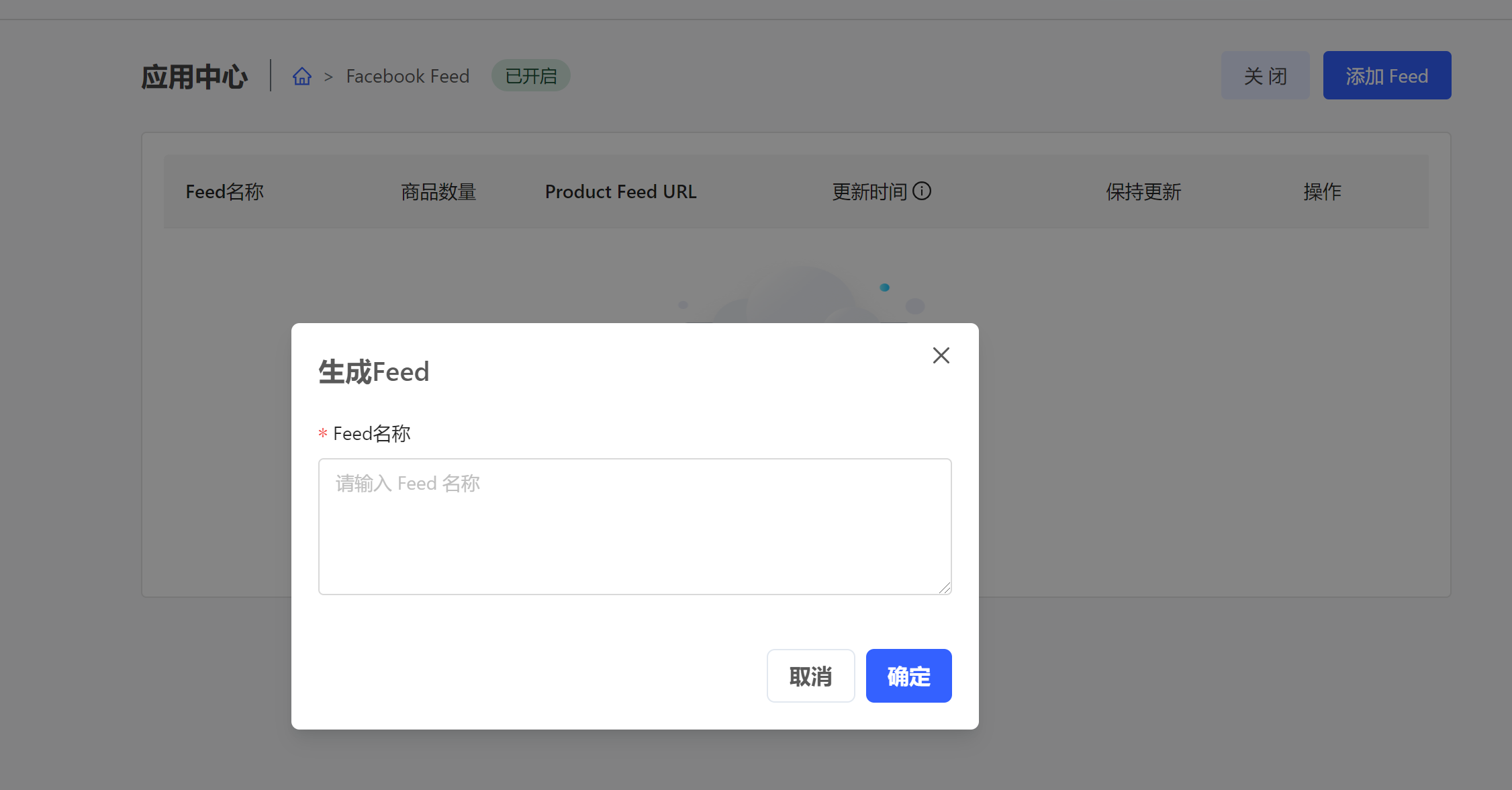
Task: Click the required Feed名称 label in the dialog
Action: (371, 434)
